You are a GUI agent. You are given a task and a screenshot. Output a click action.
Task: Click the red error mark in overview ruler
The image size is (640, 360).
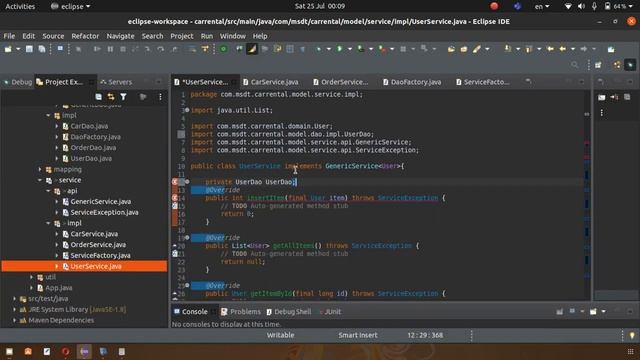(x=587, y=143)
